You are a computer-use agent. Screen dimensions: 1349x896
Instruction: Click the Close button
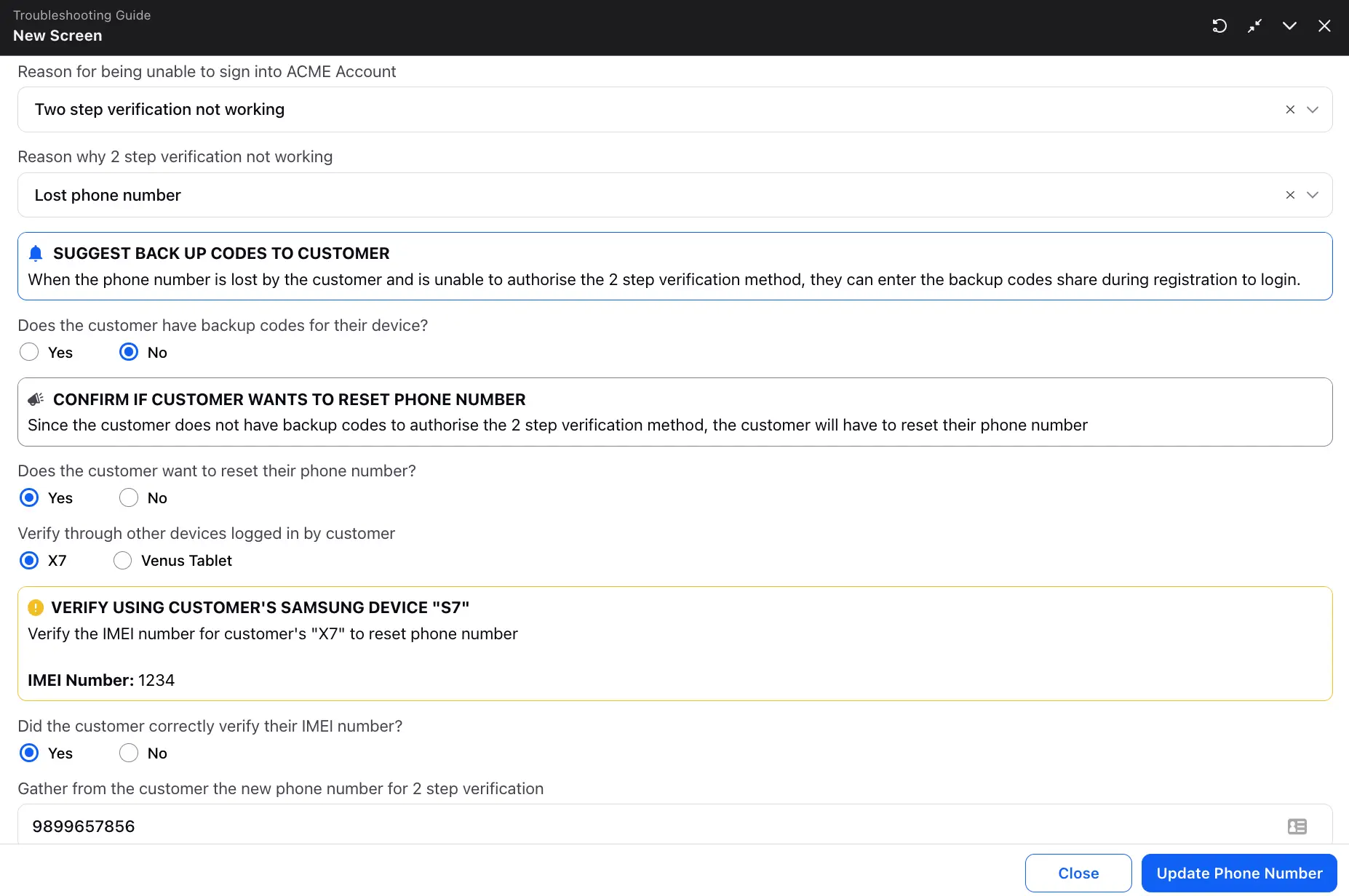(x=1078, y=873)
